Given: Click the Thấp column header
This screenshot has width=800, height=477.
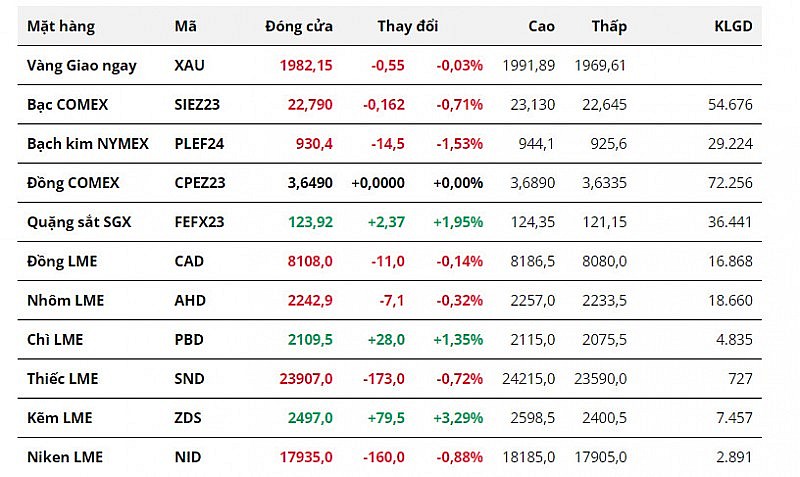Looking at the screenshot, I should tap(609, 26).
